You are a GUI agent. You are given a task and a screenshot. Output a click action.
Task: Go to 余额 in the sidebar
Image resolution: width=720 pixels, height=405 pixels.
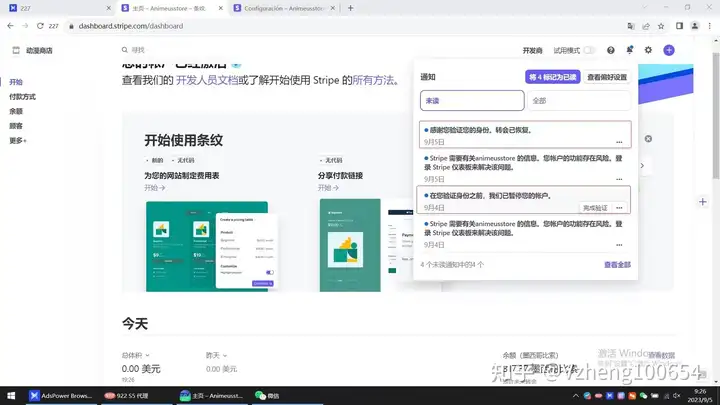16,111
